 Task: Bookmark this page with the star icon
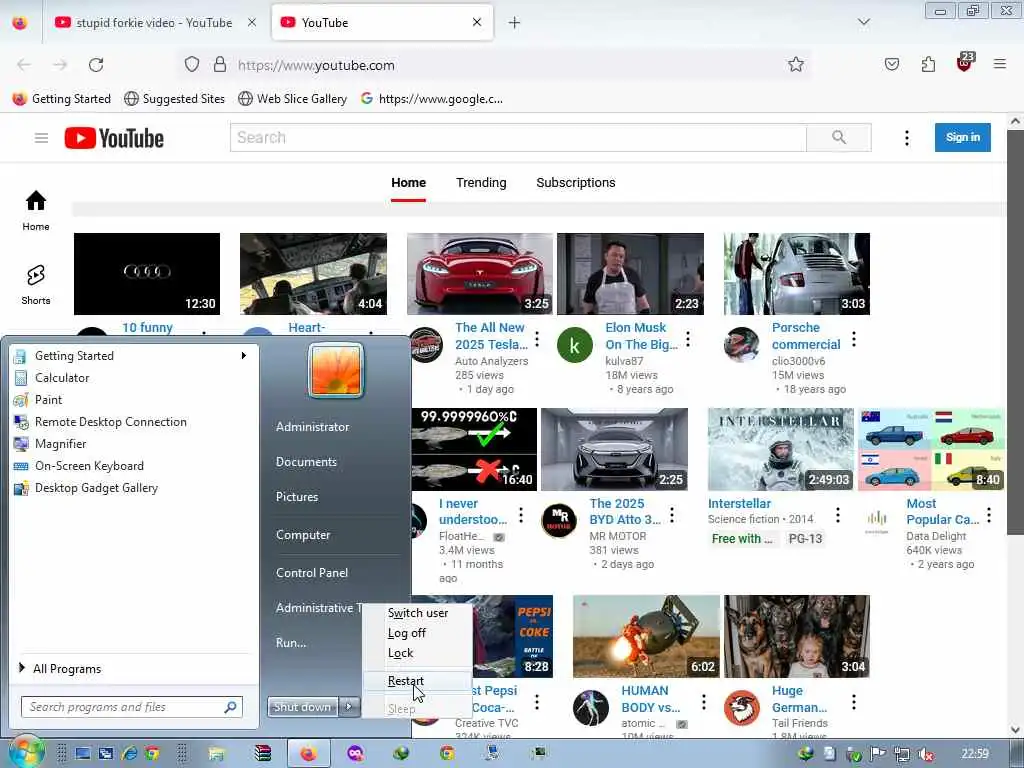(x=795, y=64)
